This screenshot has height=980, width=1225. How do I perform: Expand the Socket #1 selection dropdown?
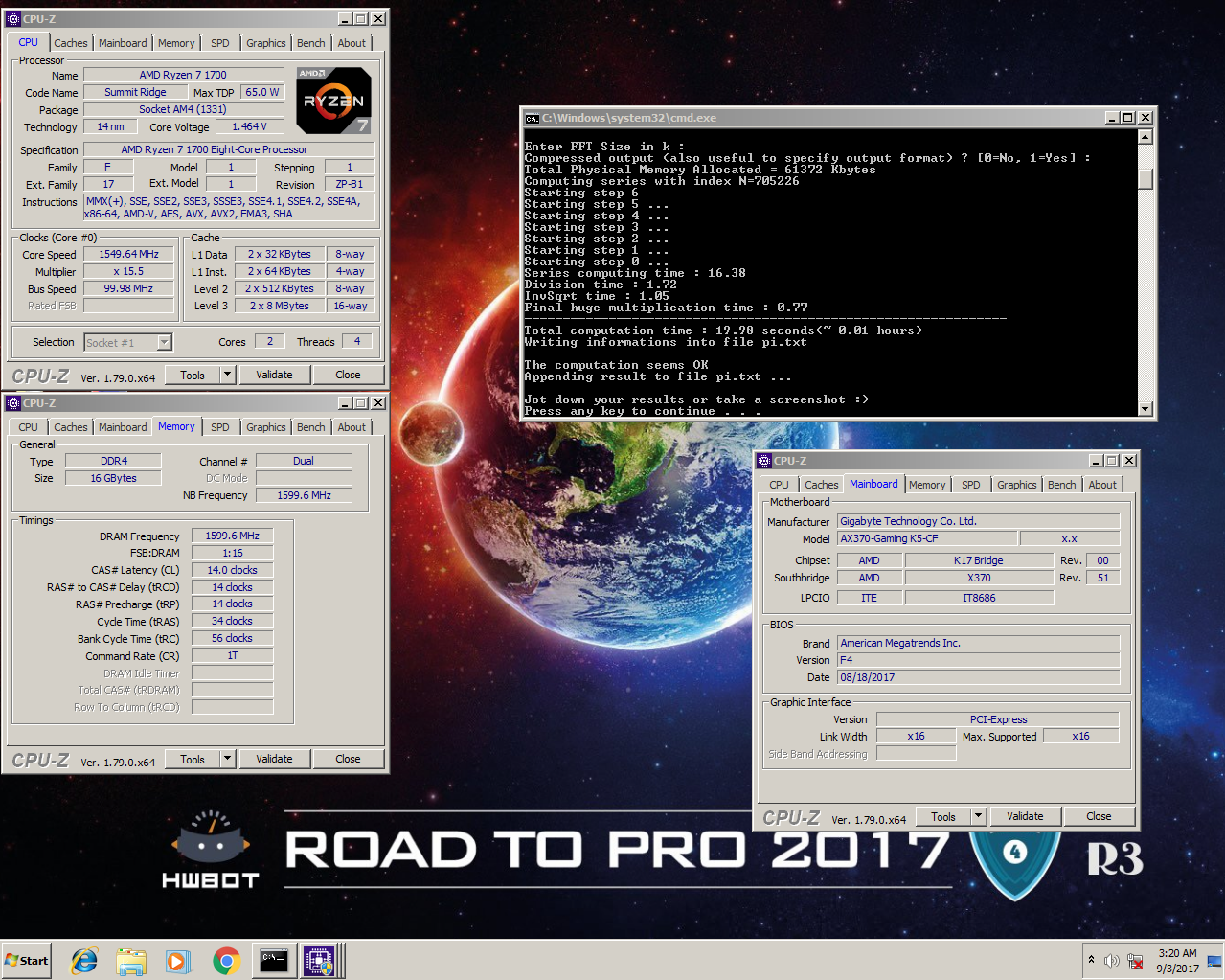tap(164, 342)
